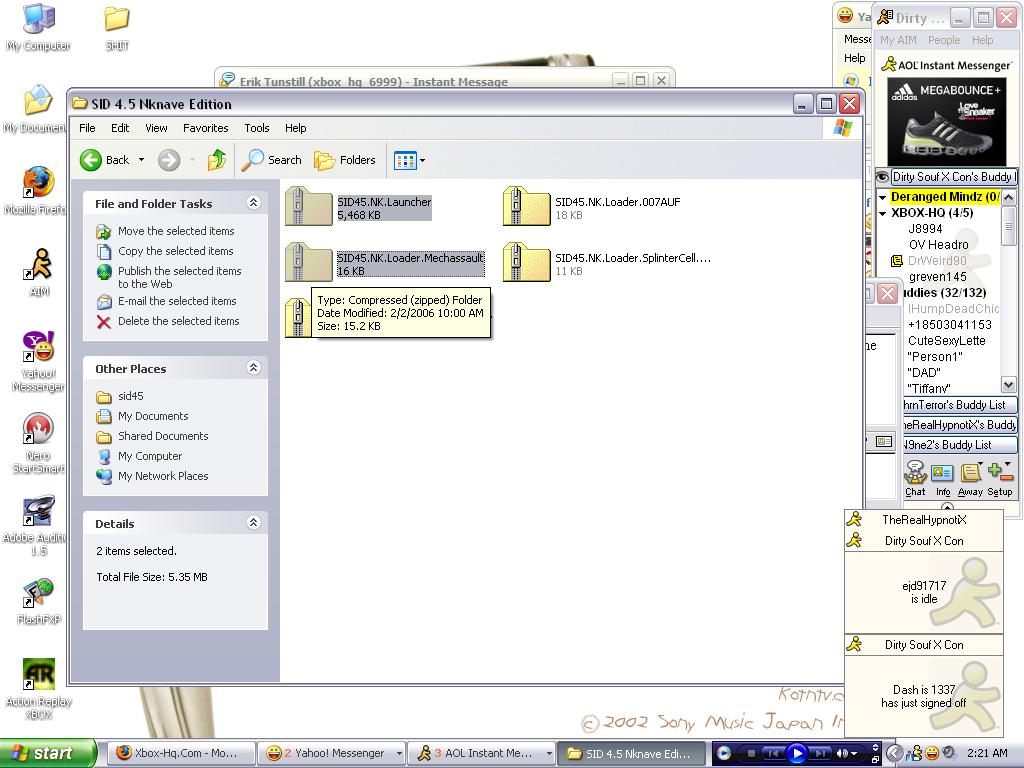Open Mozilla Firefox desktop shortcut
The width and height of the screenshot is (1024, 768).
coord(37,191)
